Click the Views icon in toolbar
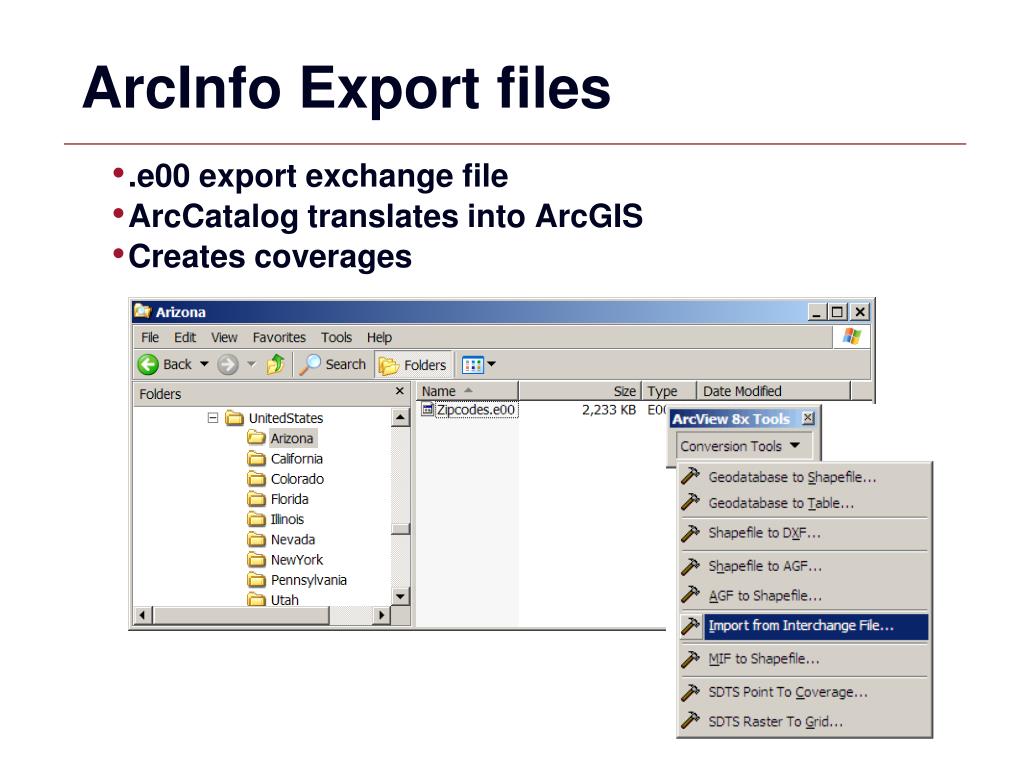1024x768 pixels. (x=472, y=364)
